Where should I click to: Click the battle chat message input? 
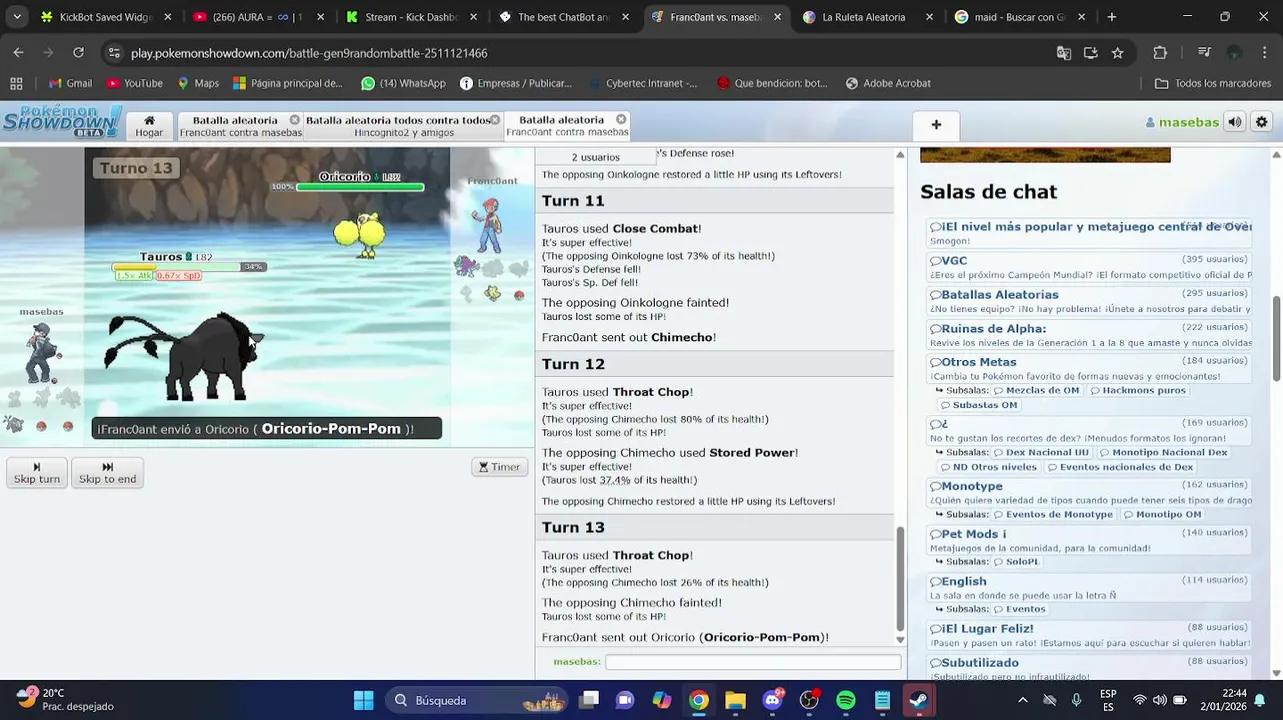click(753, 662)
